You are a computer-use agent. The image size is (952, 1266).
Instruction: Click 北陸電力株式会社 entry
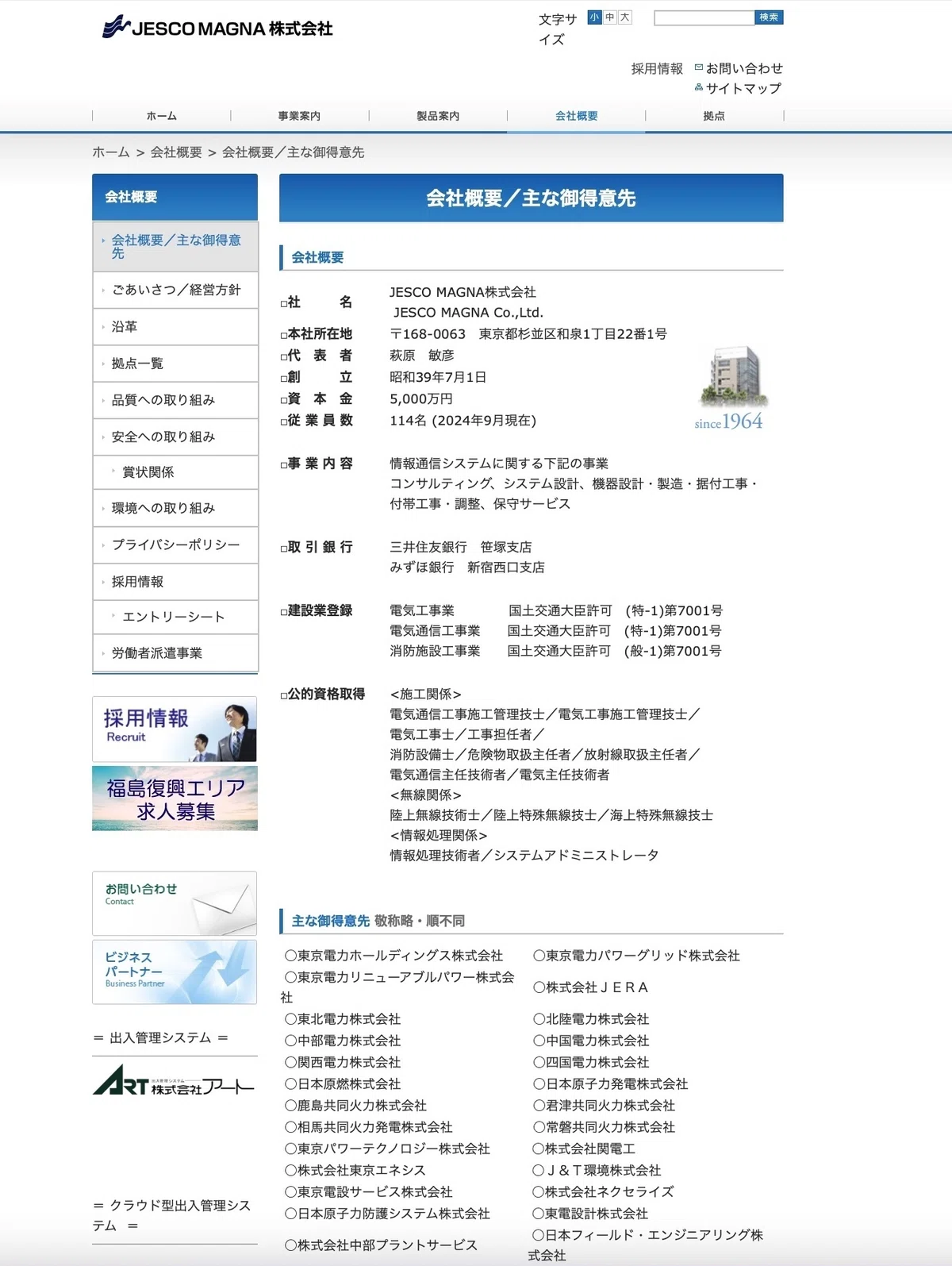[591, 1019]
